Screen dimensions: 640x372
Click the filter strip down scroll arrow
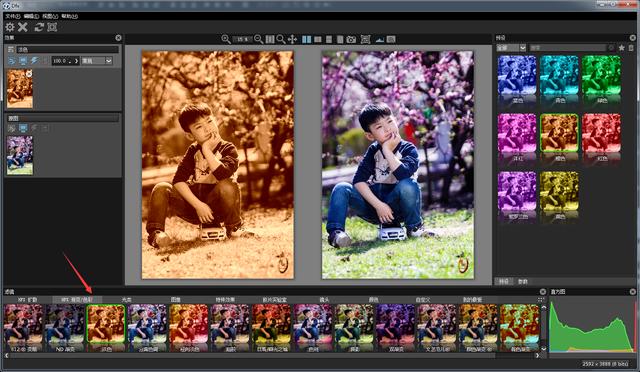(543, 349)
